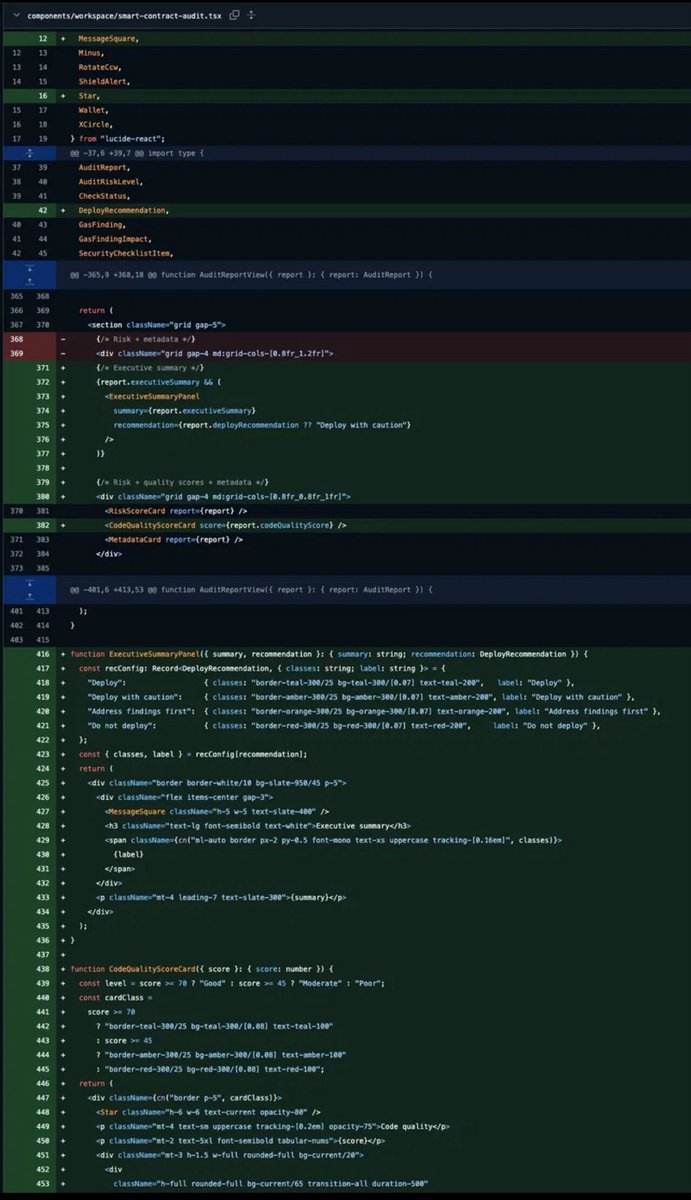Expand down above the -401,6 AuditReportView hunk
The height and width of the screenshot is (1200, 691).
(x=28, y=584)
